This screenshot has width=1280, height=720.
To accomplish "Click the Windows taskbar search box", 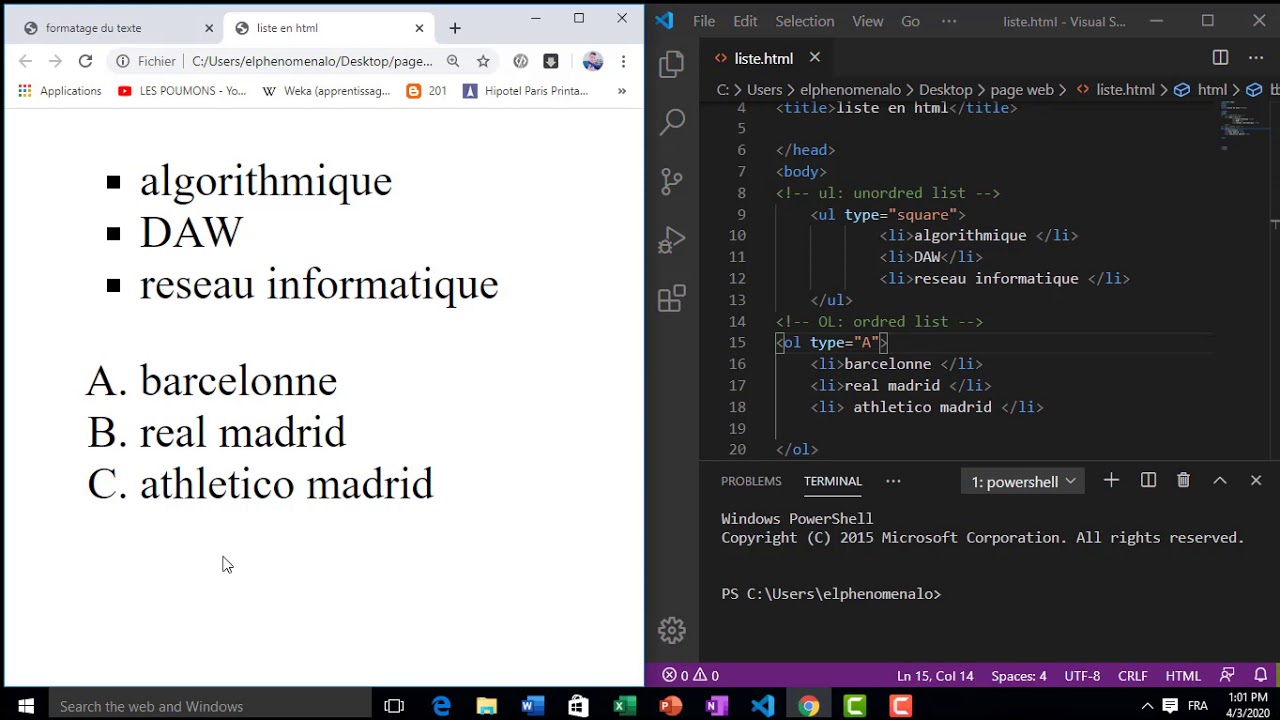I will coord(212,706).
